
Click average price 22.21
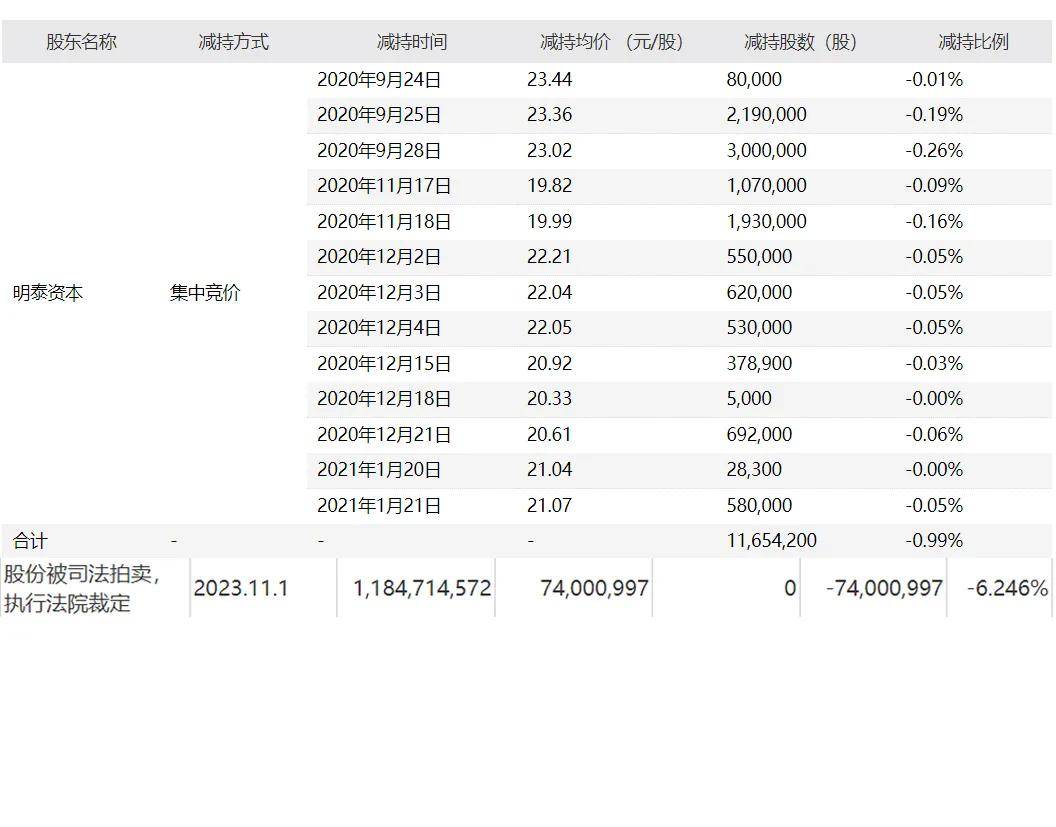coord(550,257)
